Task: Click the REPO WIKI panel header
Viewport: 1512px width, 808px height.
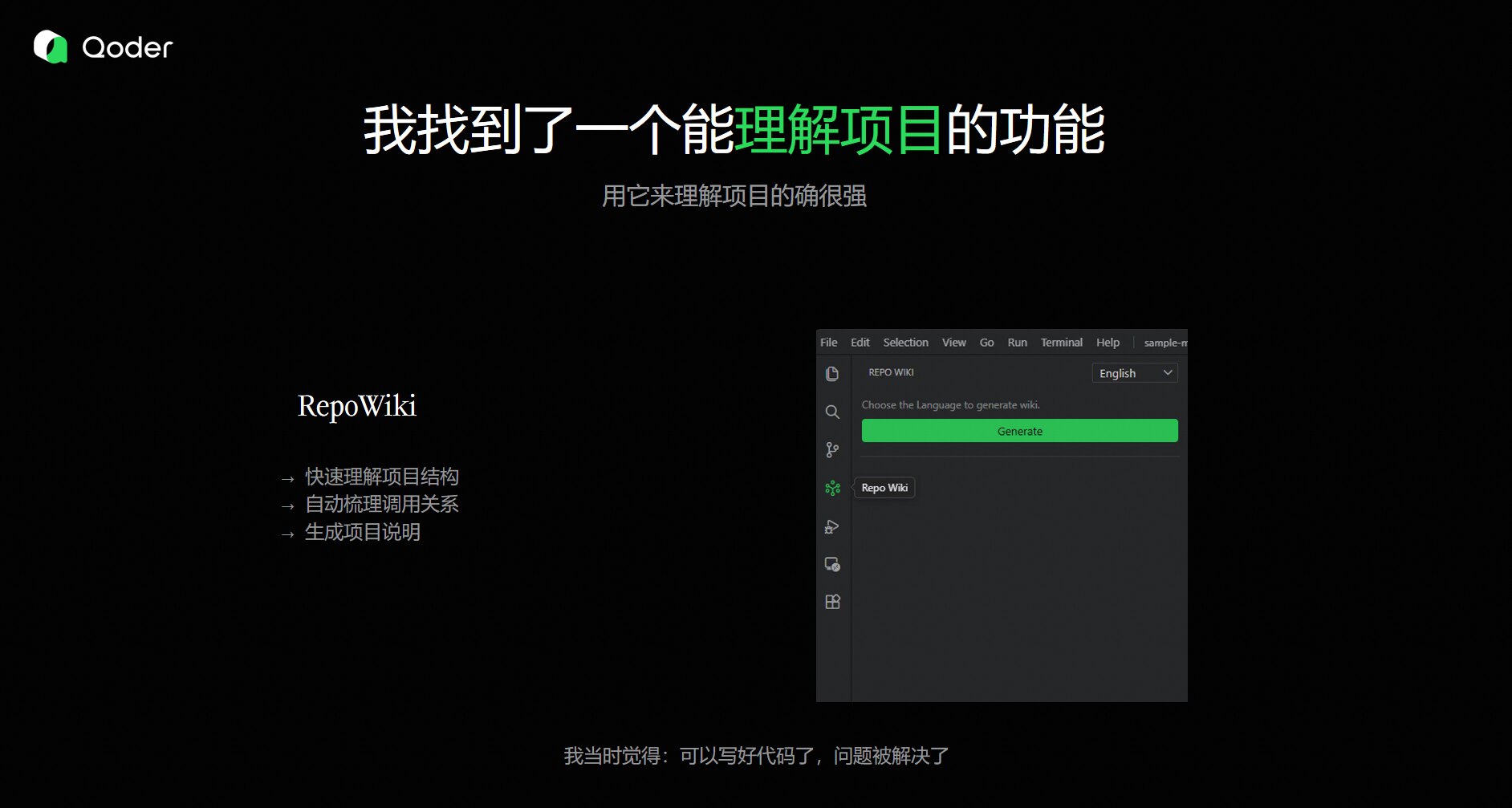Action: (x=892, y=372)
